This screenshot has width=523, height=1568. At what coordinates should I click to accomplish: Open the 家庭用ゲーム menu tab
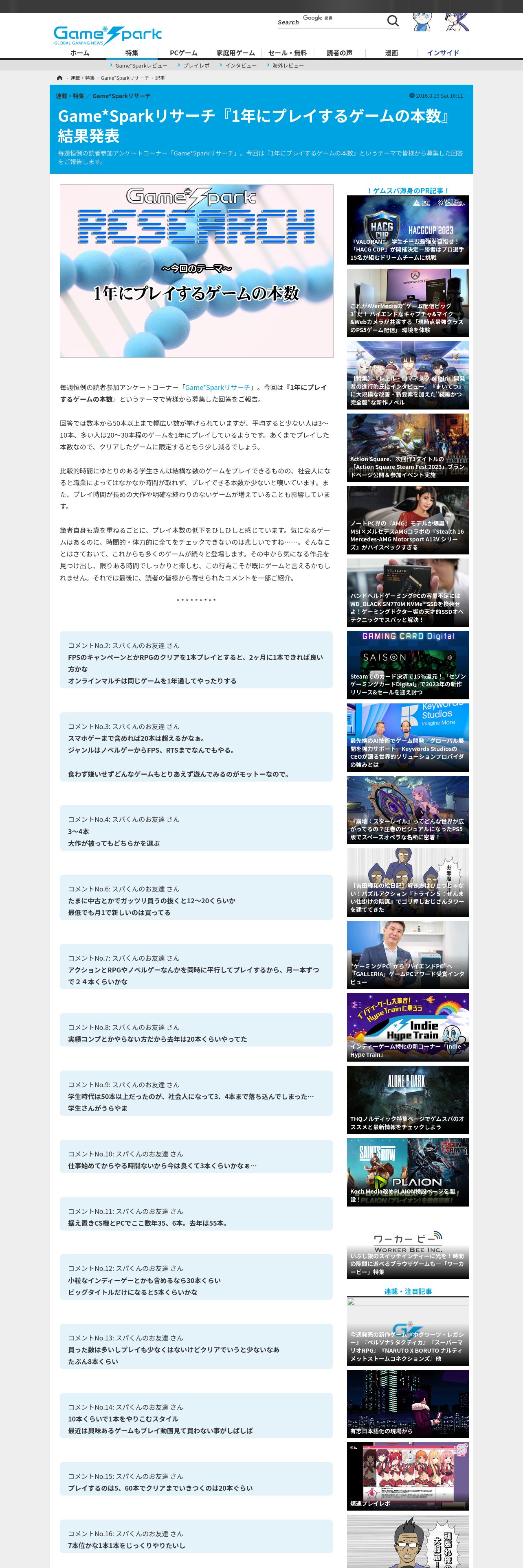click(235, 53)
